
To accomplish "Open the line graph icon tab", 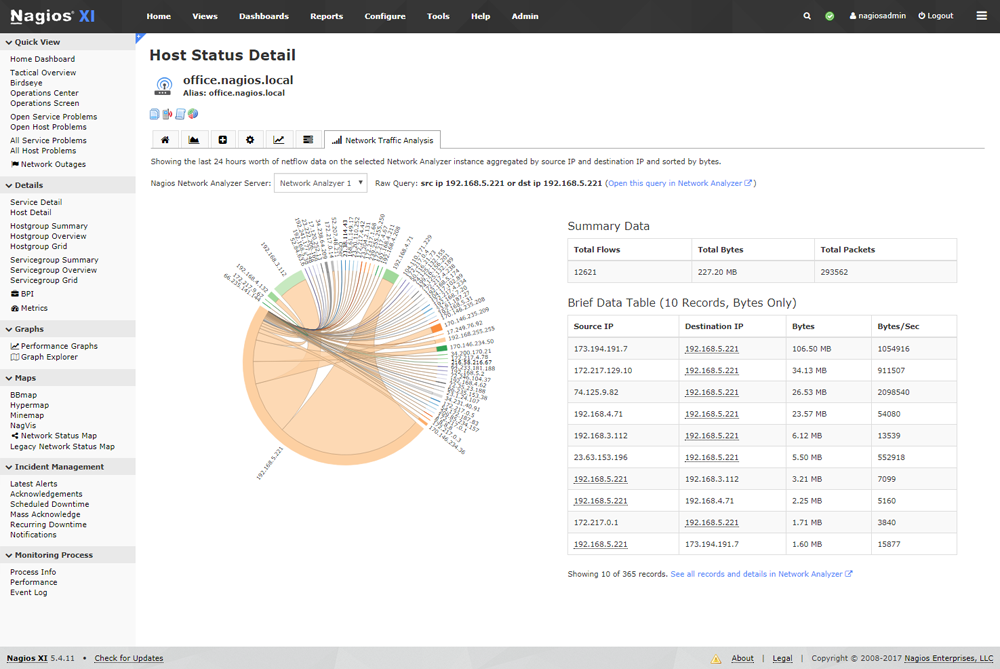I will [x=279, y=140].
